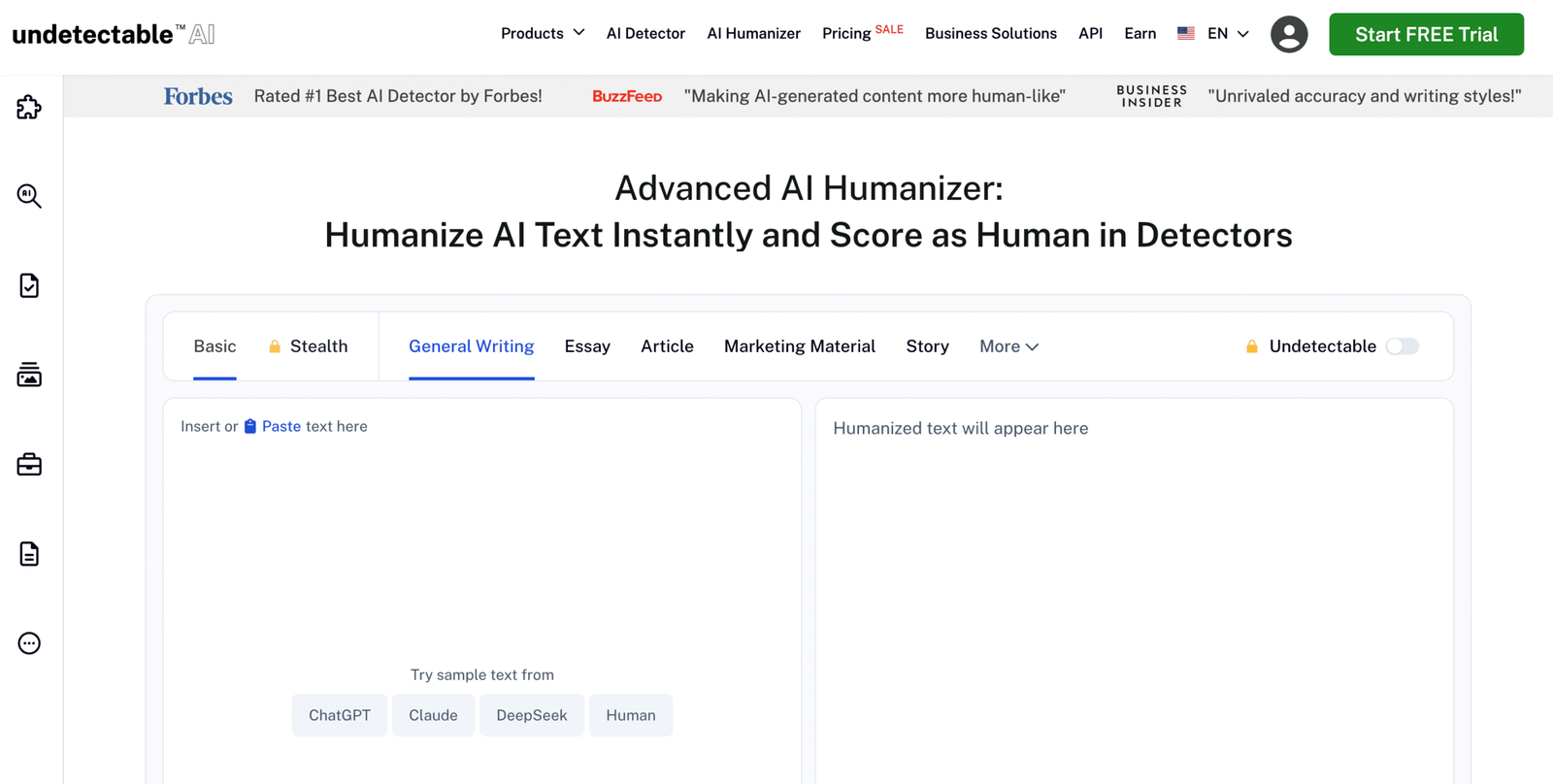Image resolution: width=1553 pixels, height=784 pixels.
Task: Click the document checkmark sidebar icon
Action: [29, 285]
